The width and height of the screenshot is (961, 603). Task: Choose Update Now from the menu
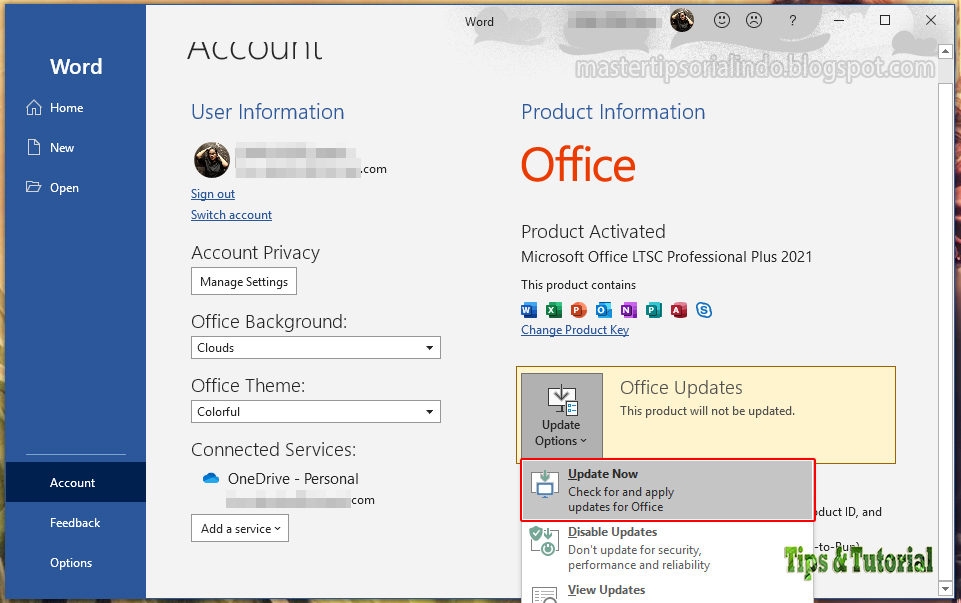pyautogui.click(x=667, y=490)
